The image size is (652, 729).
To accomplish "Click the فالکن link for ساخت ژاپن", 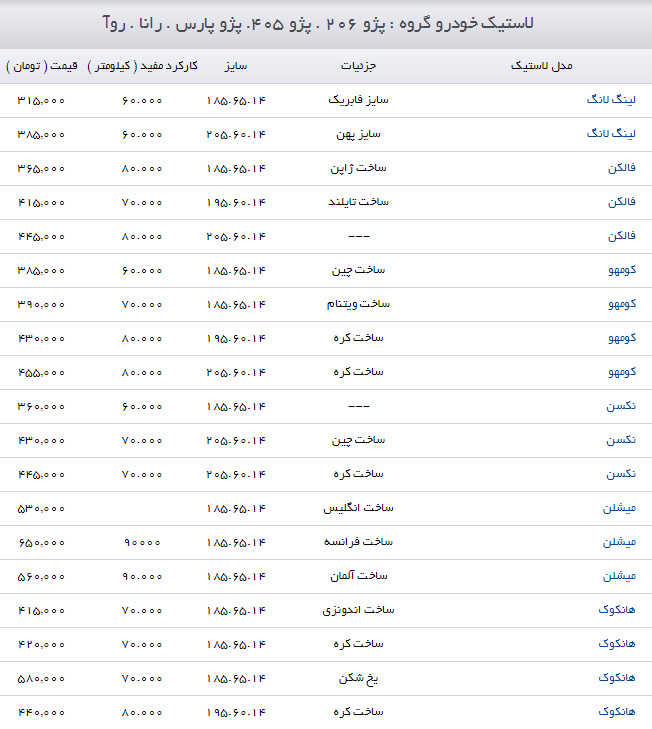I will click(x=621, y=168).
